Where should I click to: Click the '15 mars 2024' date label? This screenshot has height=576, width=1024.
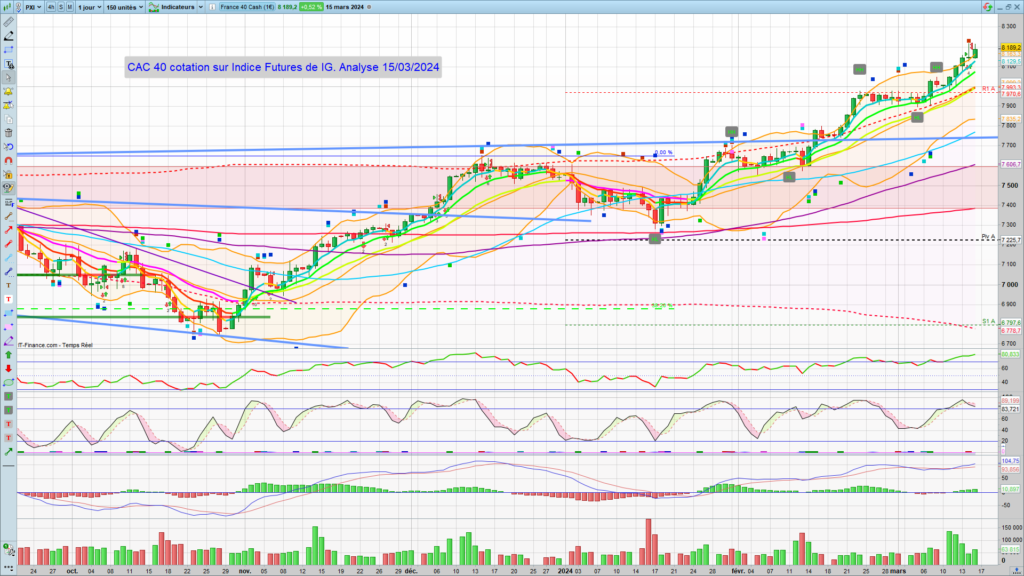point(345,7)
